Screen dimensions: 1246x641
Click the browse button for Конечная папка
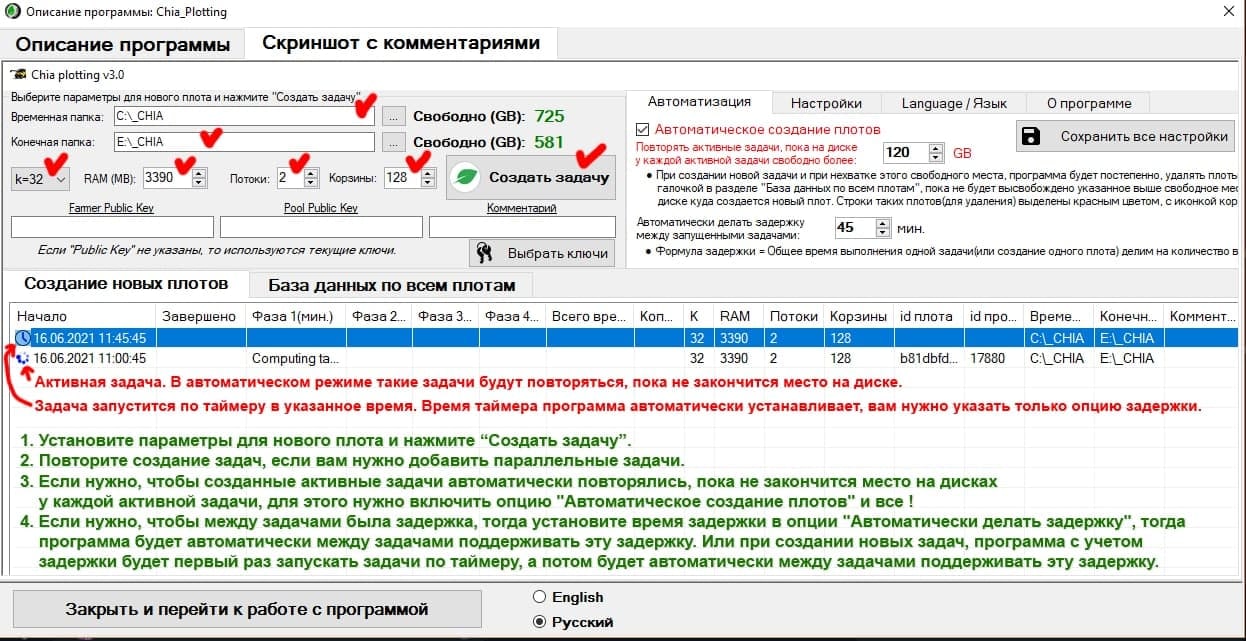[x=395, y=142]
